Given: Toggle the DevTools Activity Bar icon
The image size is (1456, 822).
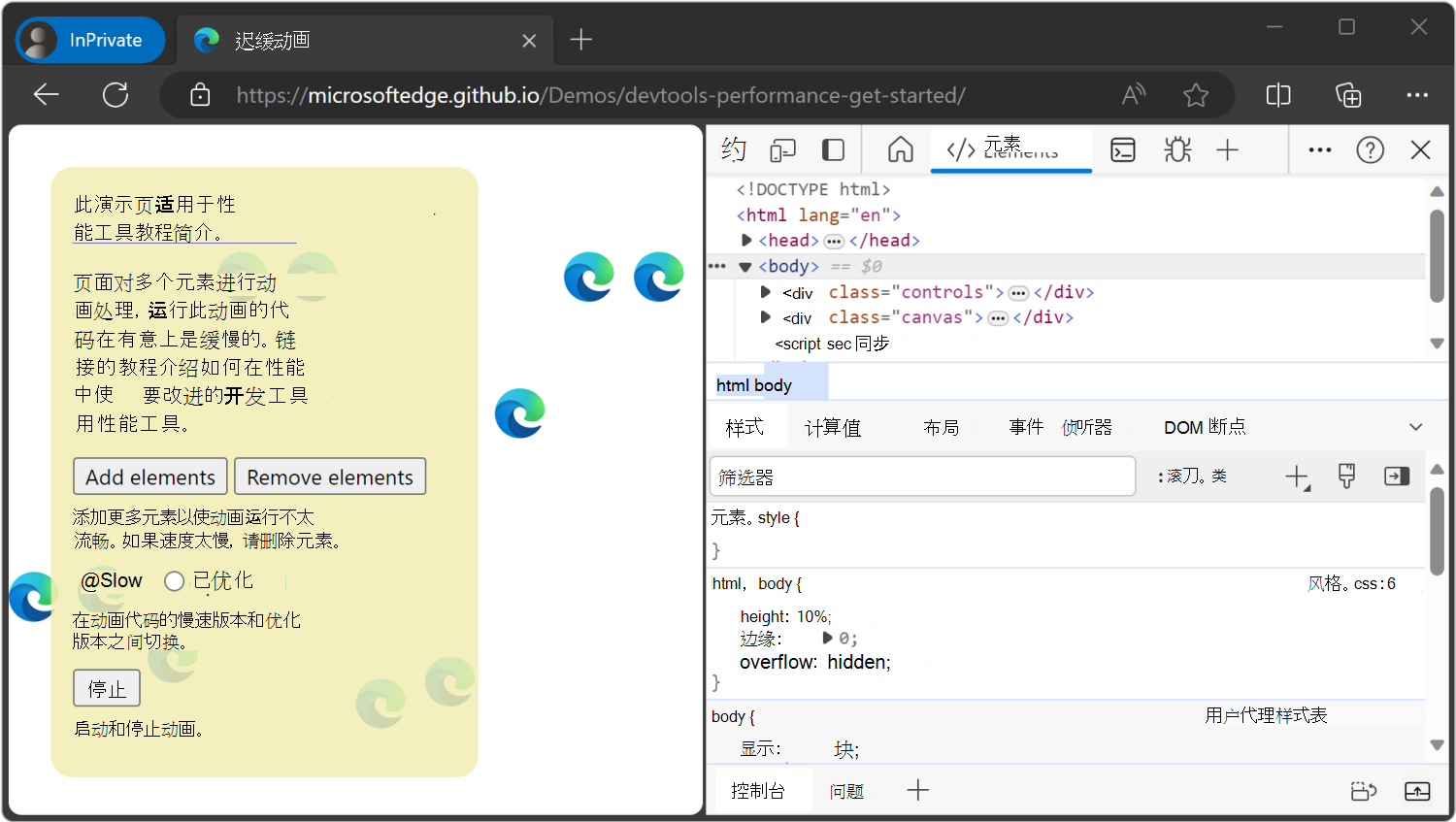Looking at the screenshot, I should pyautogui.click(x=833, y=149).
